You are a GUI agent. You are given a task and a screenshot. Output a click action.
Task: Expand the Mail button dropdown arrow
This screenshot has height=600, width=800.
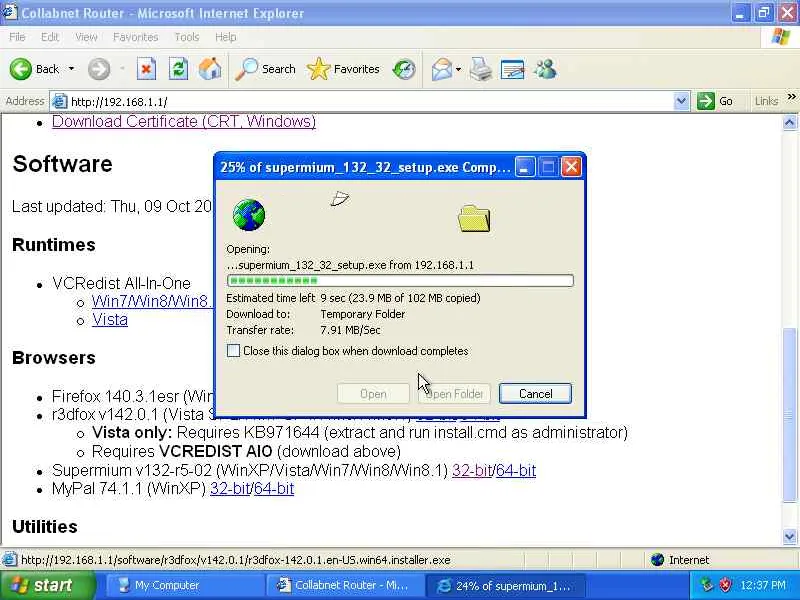[458, 69]
